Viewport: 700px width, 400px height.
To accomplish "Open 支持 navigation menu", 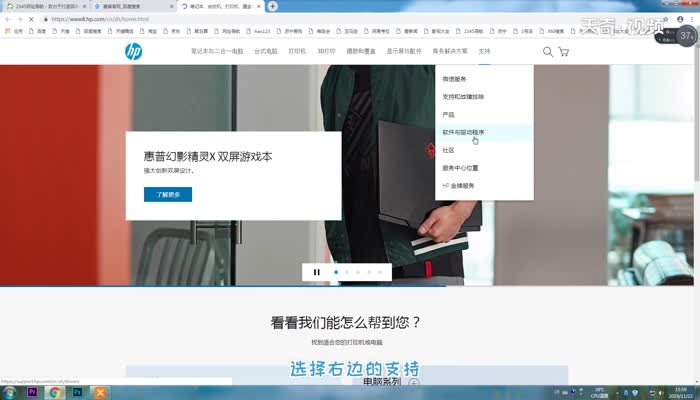I will [x=484, y=51].
